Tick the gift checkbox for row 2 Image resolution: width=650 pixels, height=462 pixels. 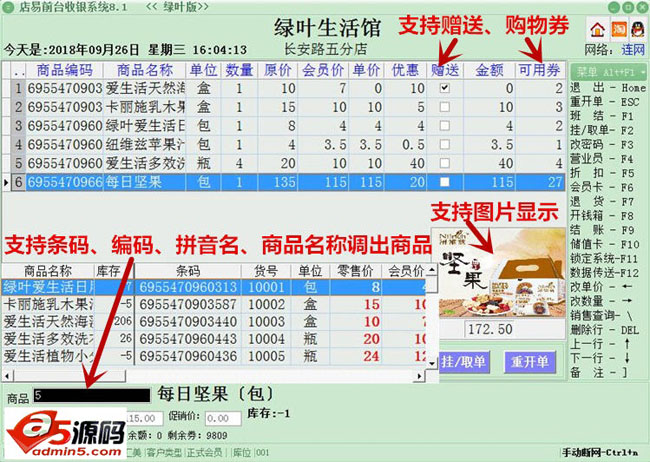[x=444, y=107]
